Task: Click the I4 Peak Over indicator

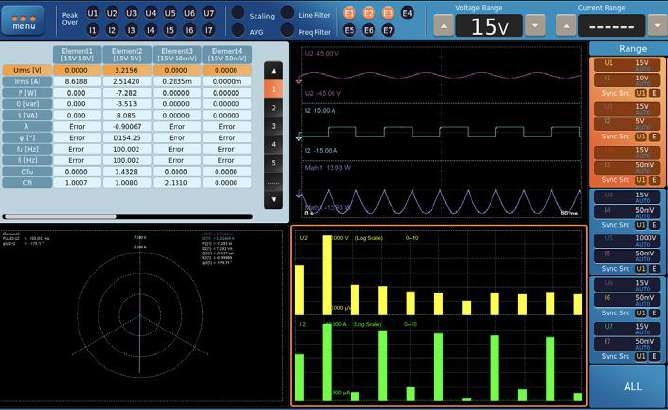Action: 150,30
